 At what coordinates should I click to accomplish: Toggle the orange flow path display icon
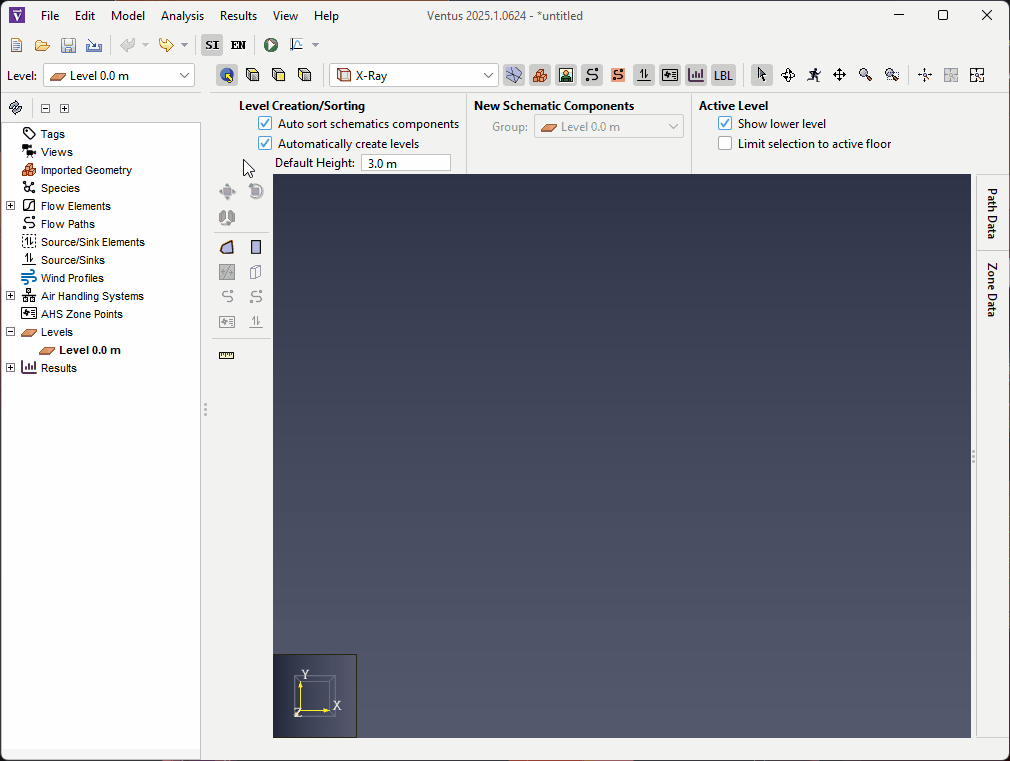[618, 75]
